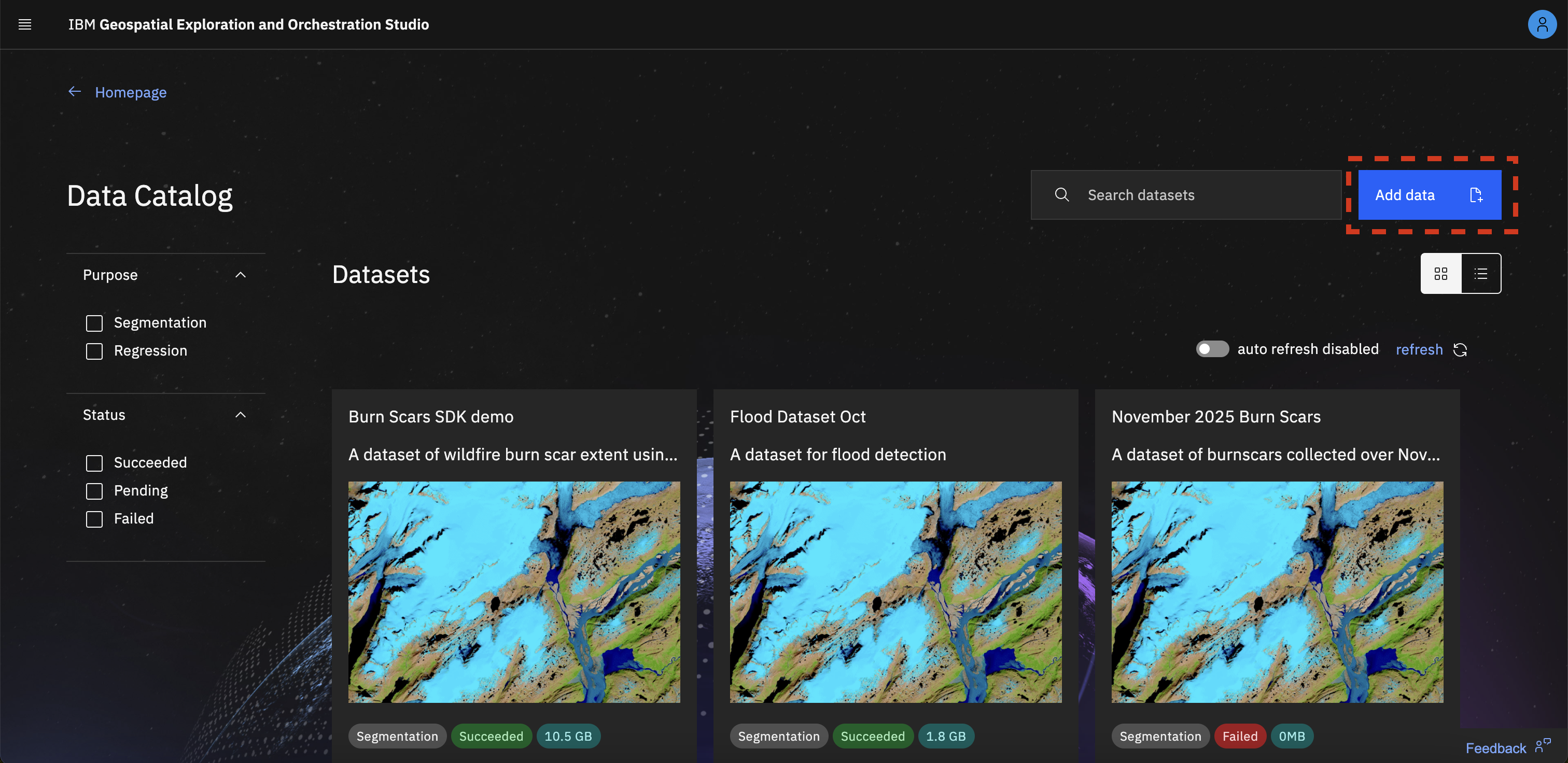This screenshot has width=1568, height=763.
Task: Click the back arrow beside Homepage
Action: coord(75,91)
